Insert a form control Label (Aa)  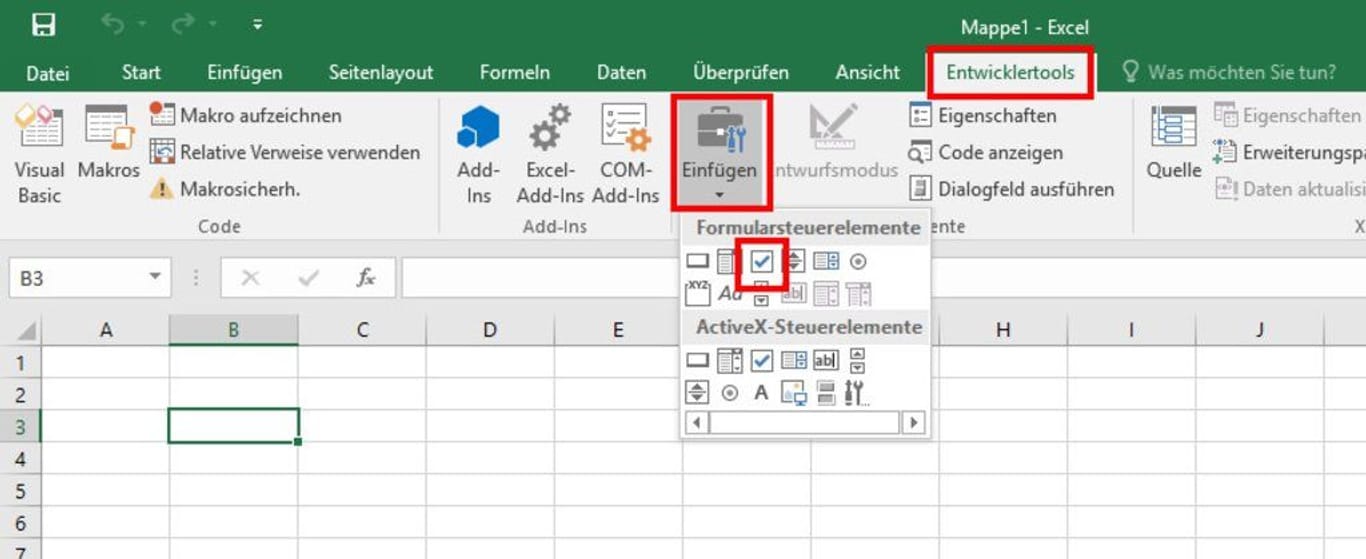(729, 293)
